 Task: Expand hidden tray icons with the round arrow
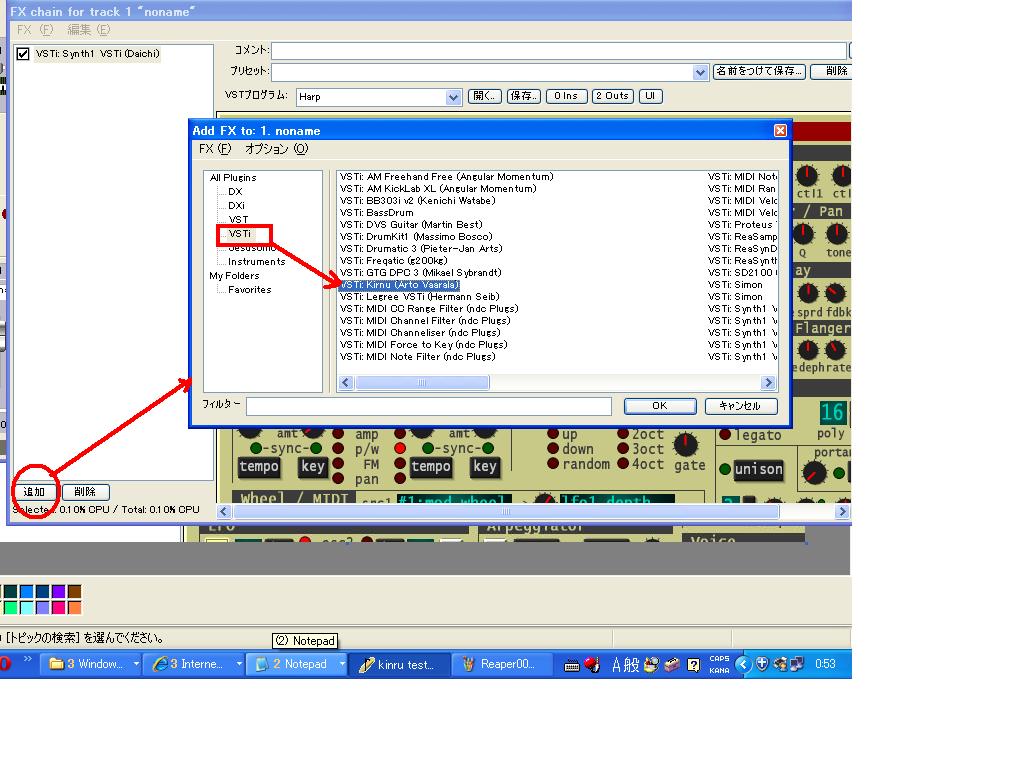pyautogui.click(x=743, y=664)
